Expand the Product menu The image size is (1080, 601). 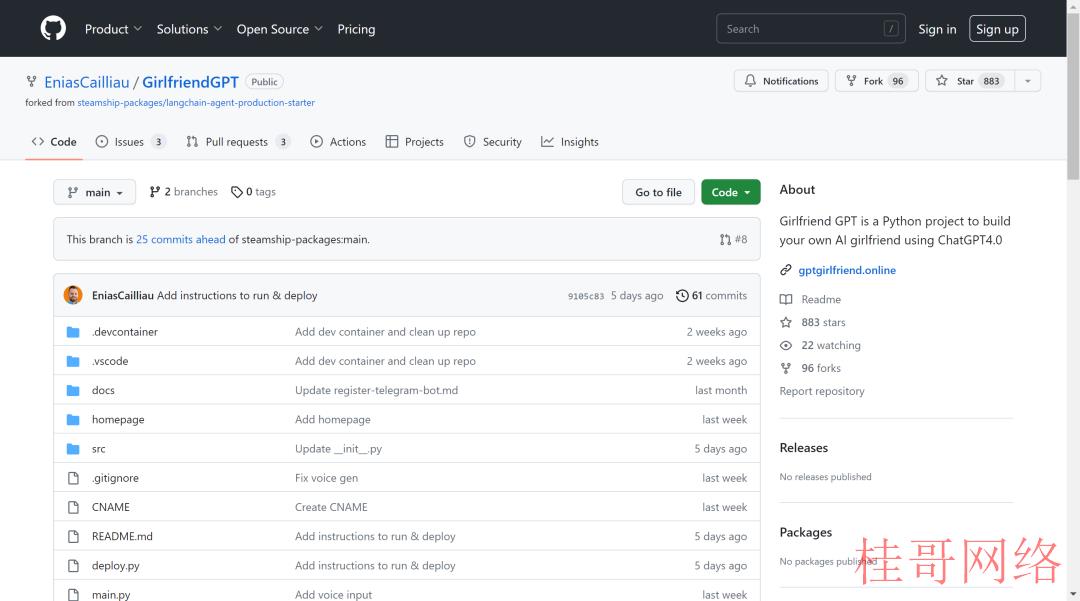(x=113, y=29)
